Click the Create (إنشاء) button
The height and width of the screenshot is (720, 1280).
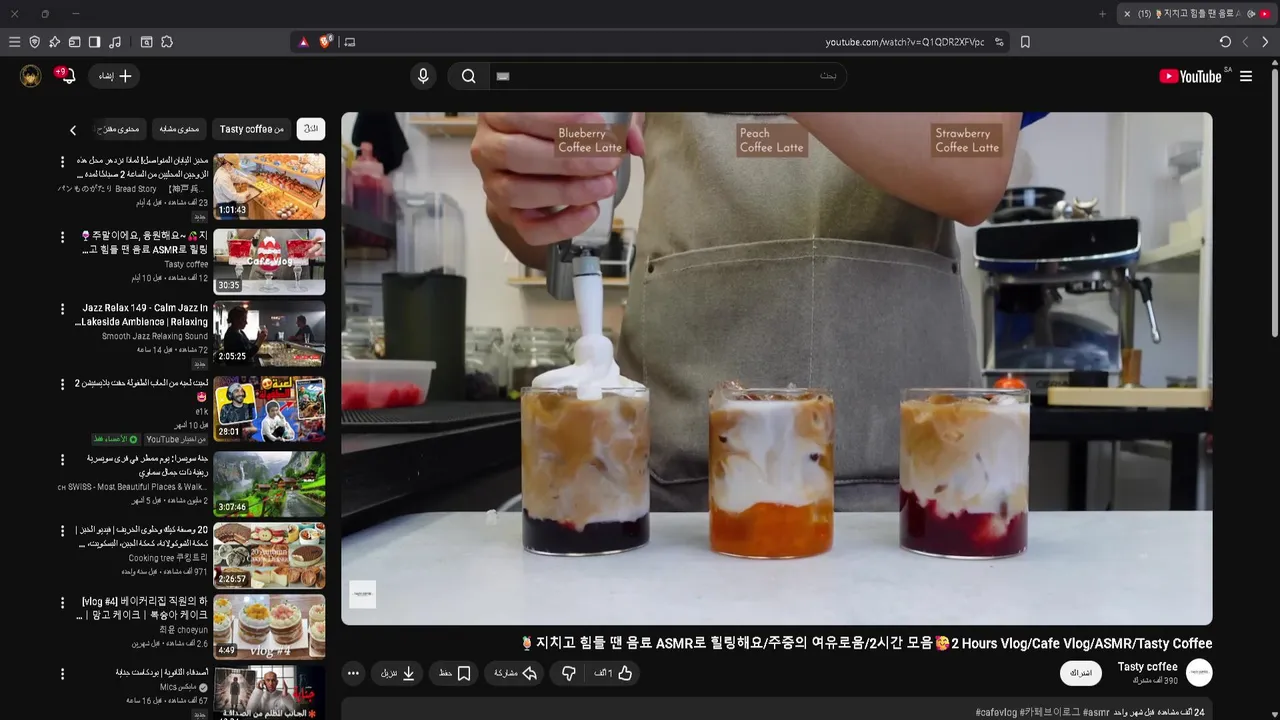coord(115,76)
